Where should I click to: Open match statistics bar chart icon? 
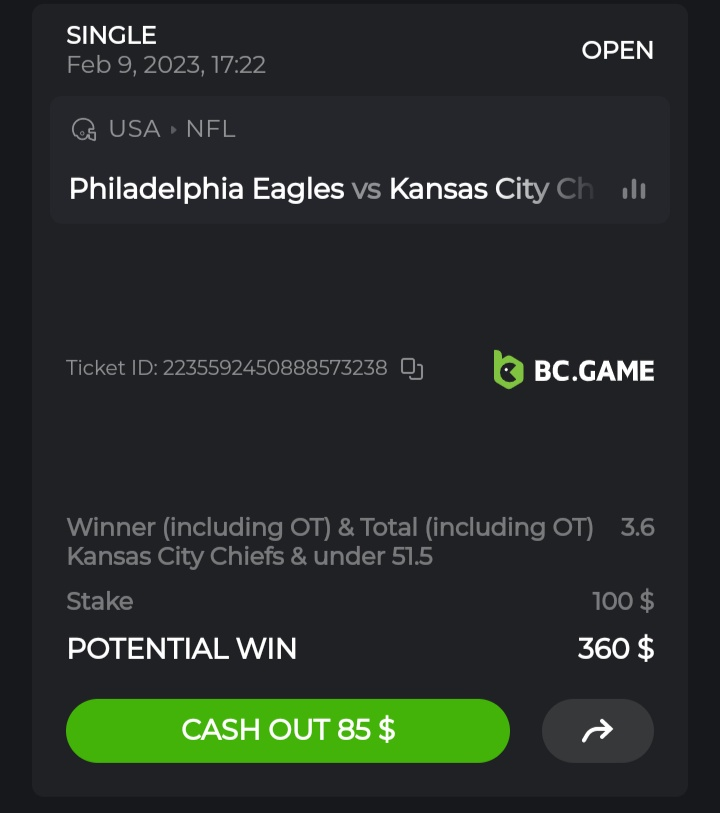[x=634, y=189]
